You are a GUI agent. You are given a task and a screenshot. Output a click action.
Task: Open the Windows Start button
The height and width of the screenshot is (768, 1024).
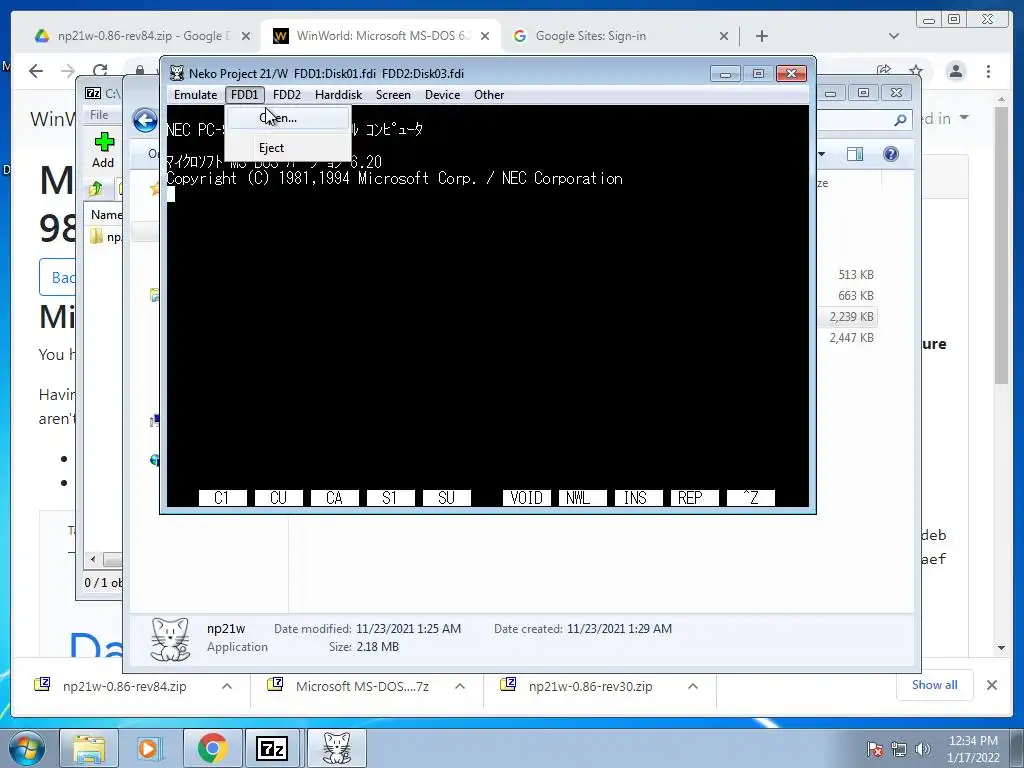(x=26, y=748)
